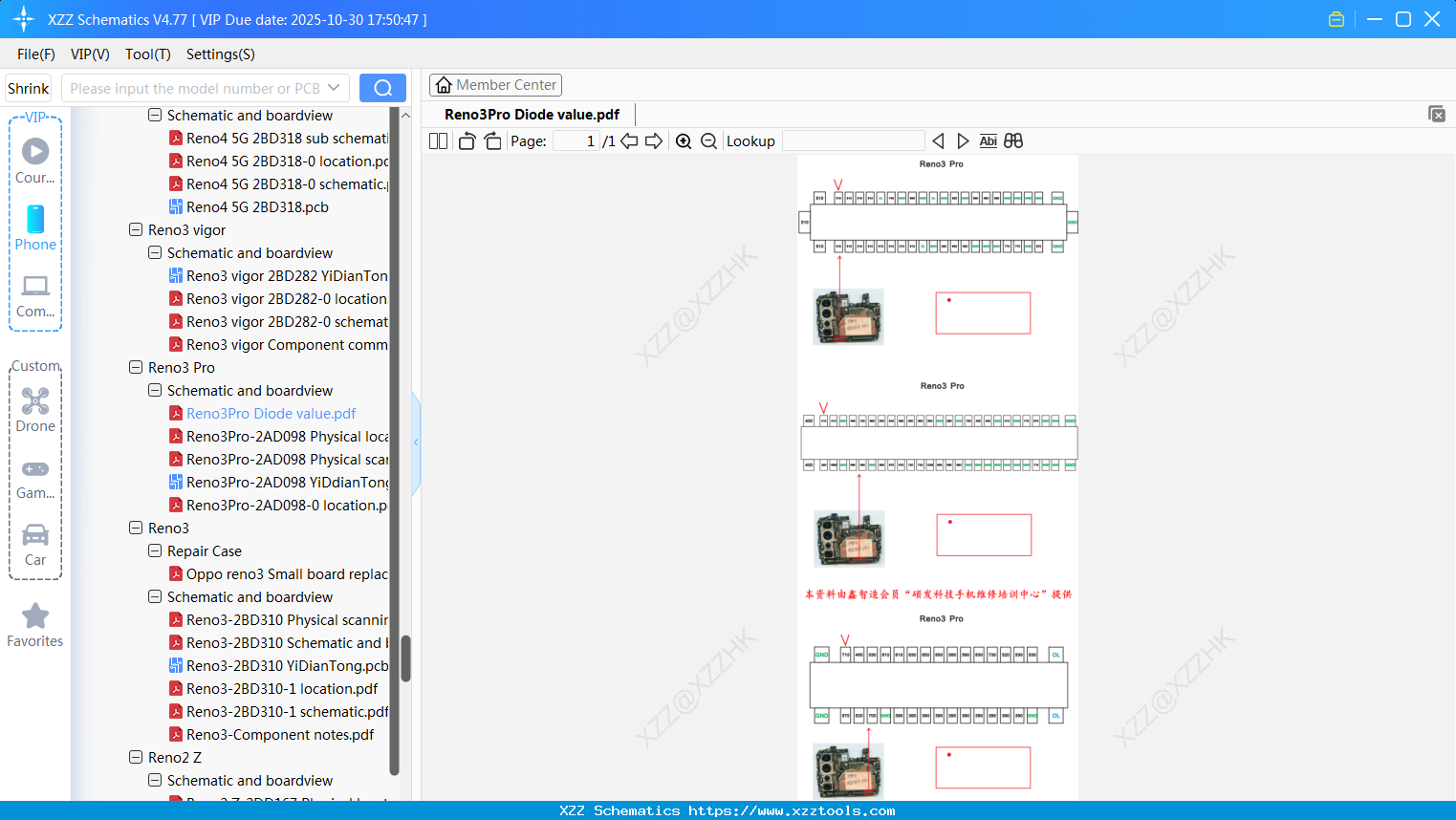The image size is (1456, 820).
Task: Toggle the Abi match option
Action: [x=989, y=140]
